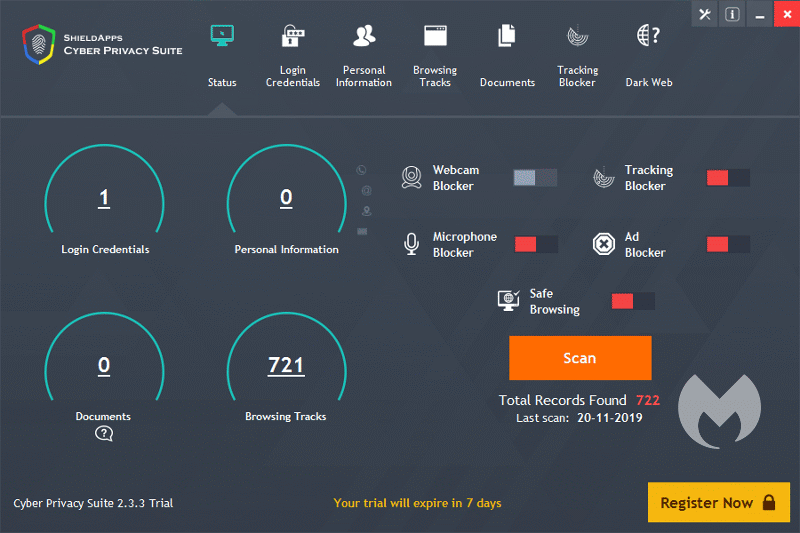Open the settings tools icon in the title bar
The height and width of the screenshot is (533, 800).
(x=705, y=14)
